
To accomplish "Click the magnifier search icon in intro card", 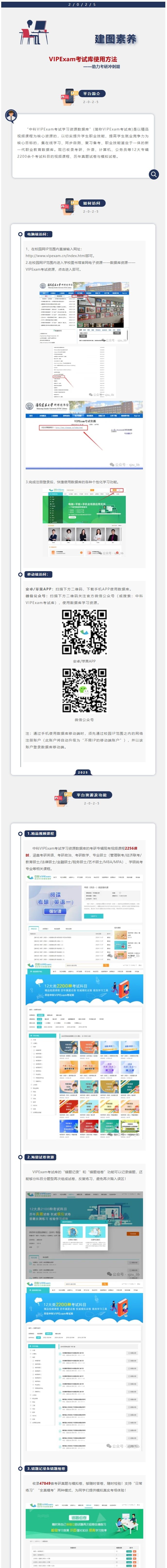I will click(x=154, y=174).
